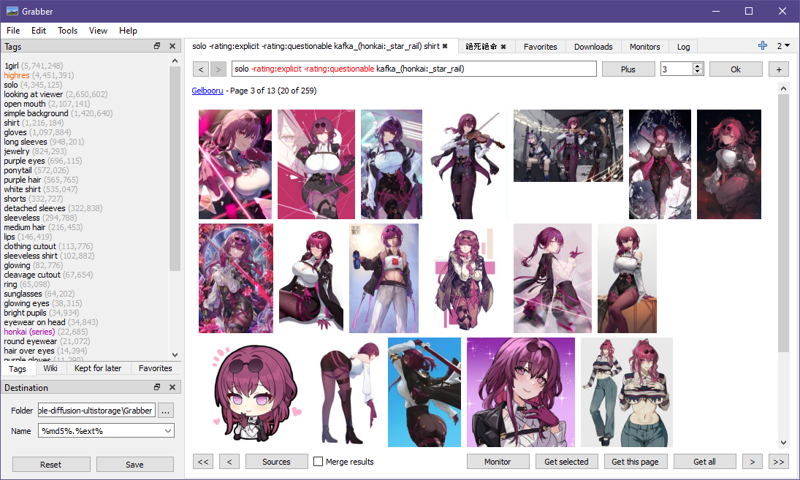Click the 1girl tag
800x480 pixels.
[11, 65]
